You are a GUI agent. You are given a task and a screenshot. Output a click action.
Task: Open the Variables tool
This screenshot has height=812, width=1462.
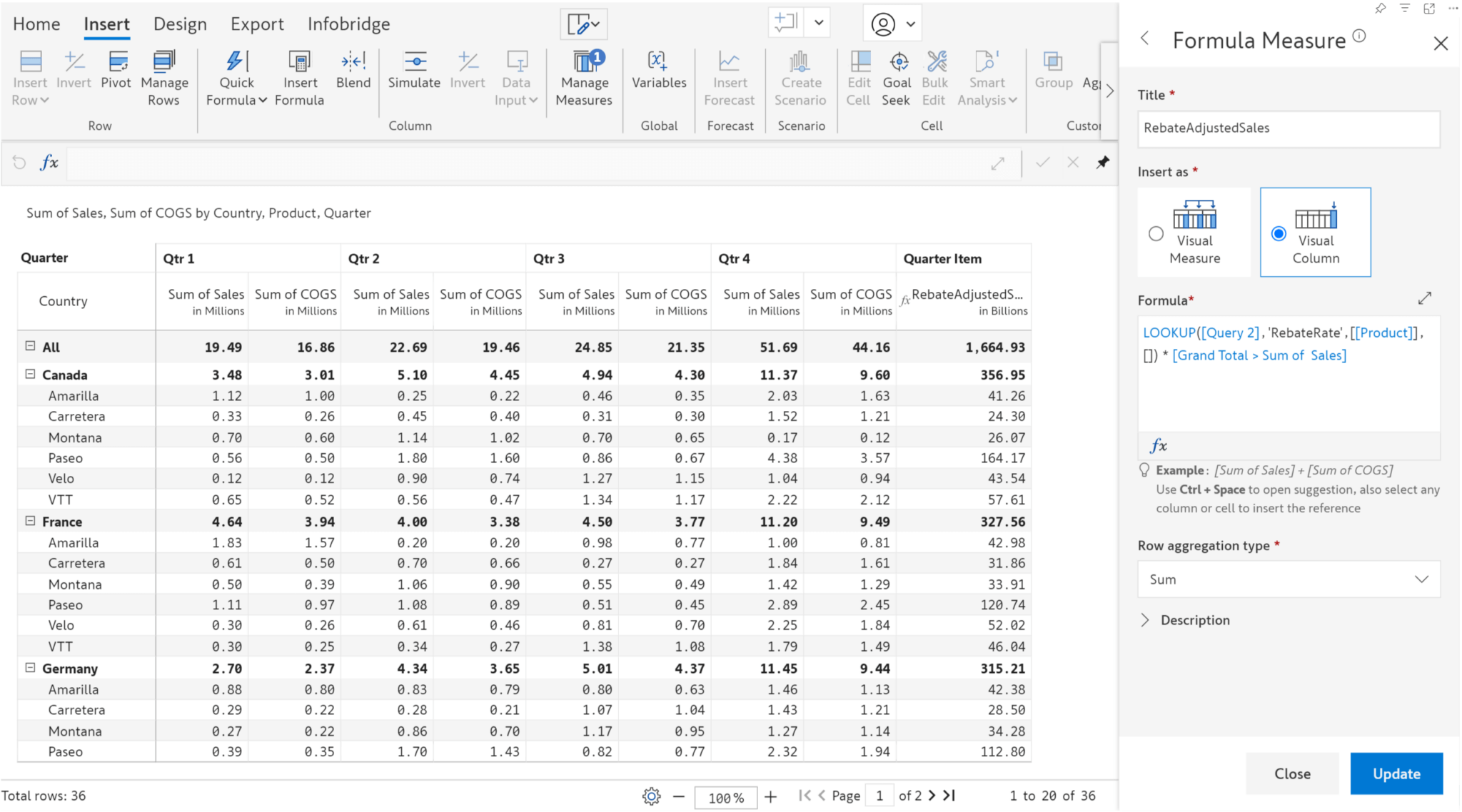(659, 70)
